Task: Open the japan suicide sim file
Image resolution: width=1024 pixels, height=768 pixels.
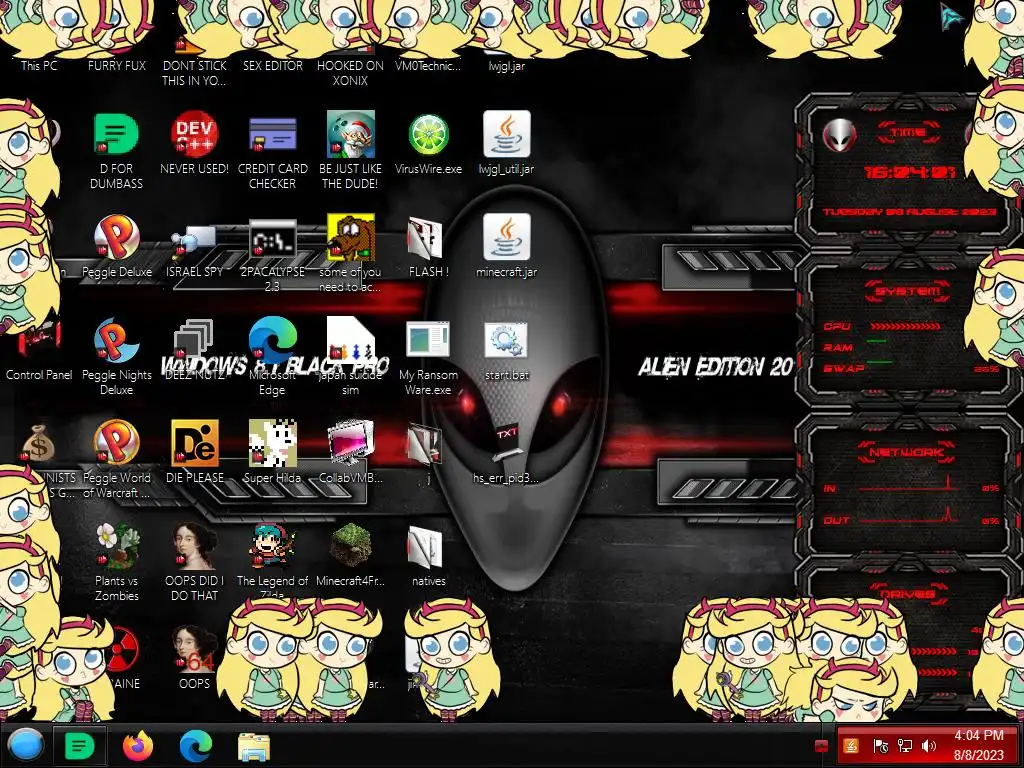Action: 351,341
